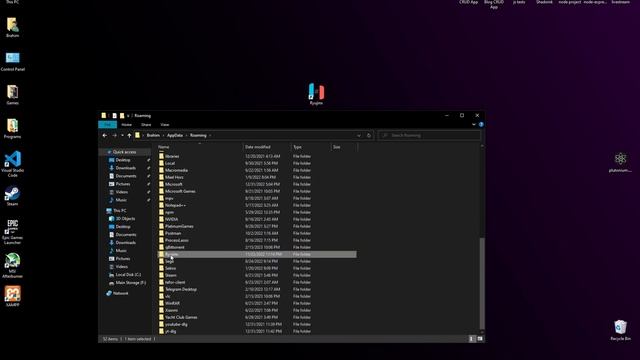This screenshot has width=640, height=360.
Task: Click the Search Roaming field
Action: 429,136
